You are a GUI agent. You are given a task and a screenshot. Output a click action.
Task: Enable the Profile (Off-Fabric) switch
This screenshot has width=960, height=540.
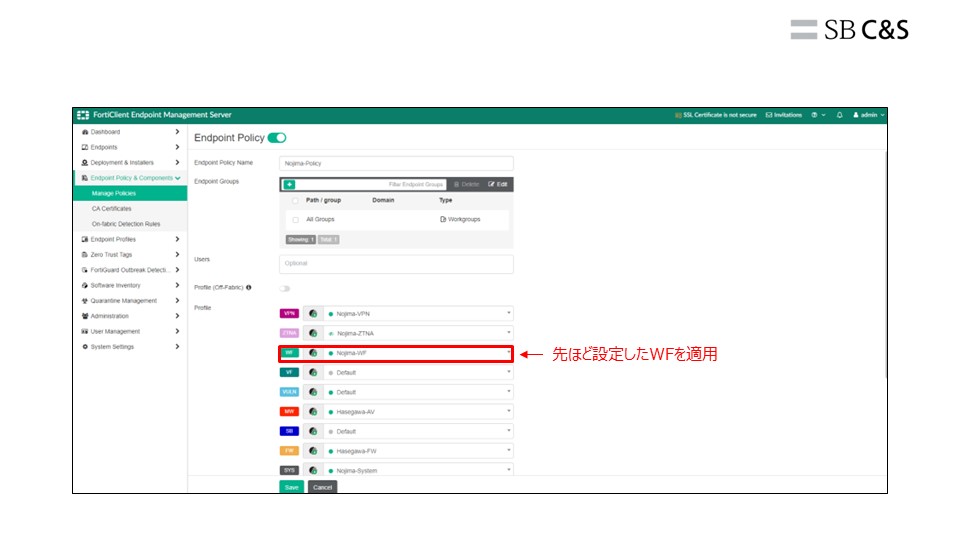(285, 288)
